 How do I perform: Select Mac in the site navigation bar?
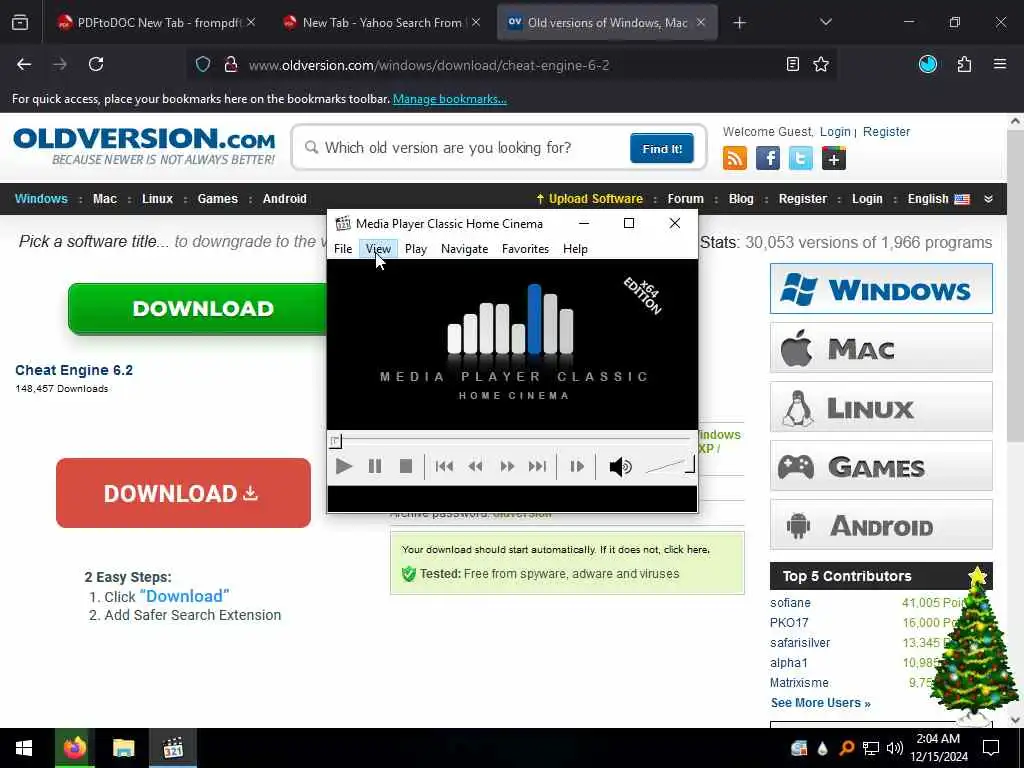104,199
